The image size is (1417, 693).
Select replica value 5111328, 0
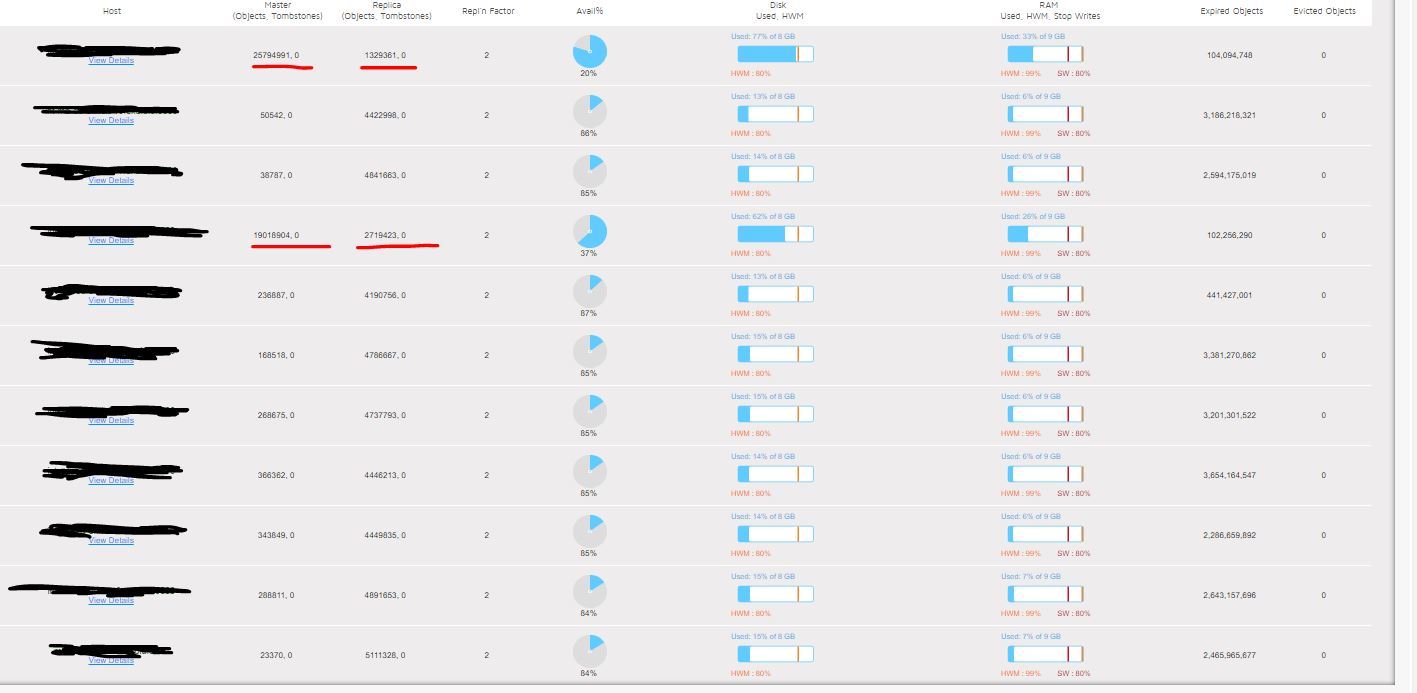385,655
